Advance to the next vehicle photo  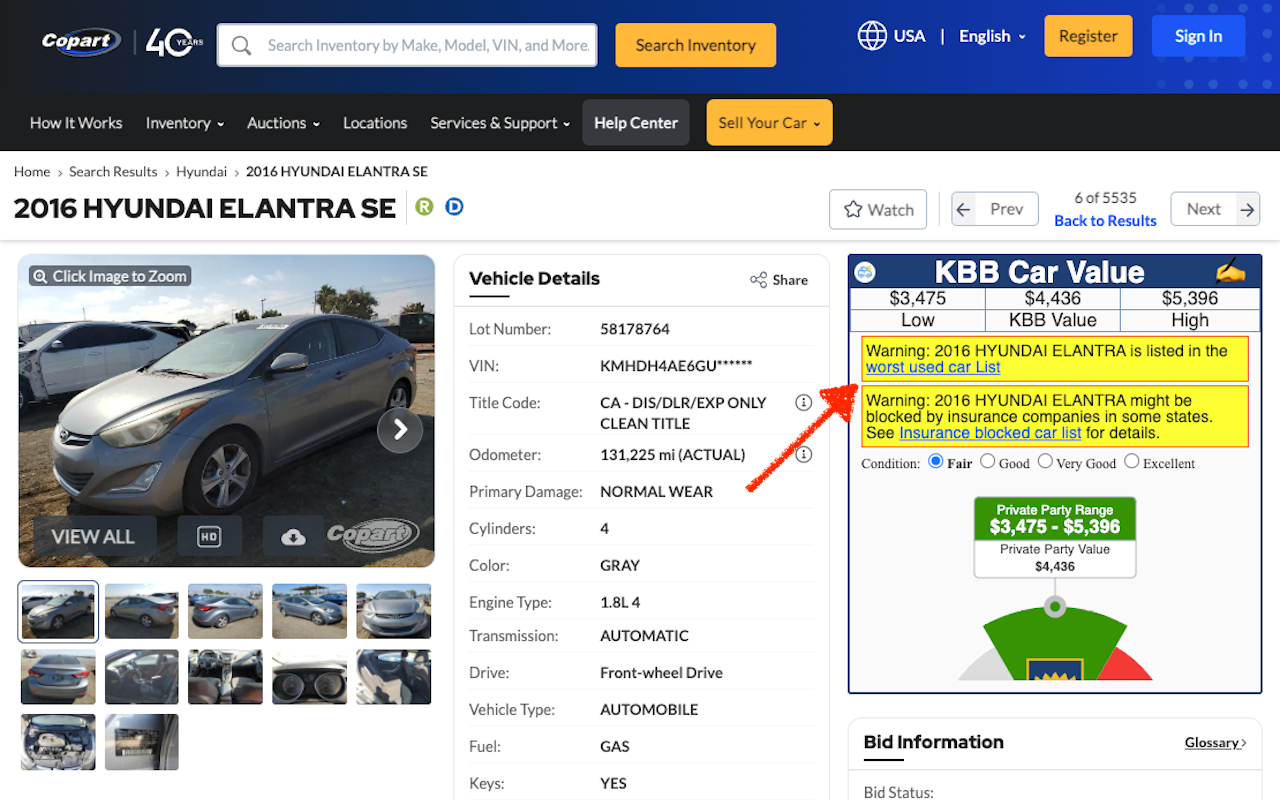pyautogui.click(x=400, y=430)
